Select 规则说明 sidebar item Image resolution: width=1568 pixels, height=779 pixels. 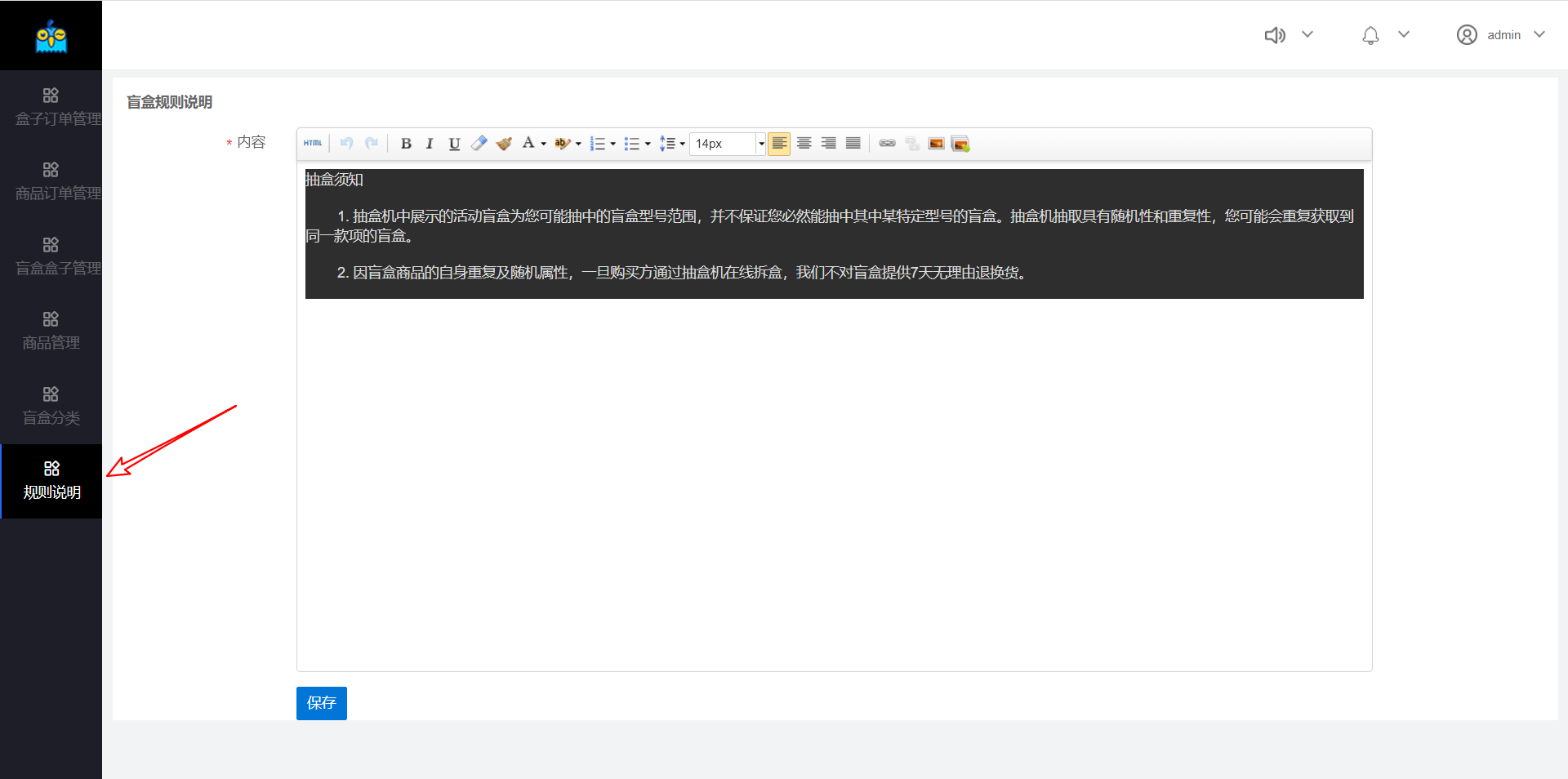[51, 481]
